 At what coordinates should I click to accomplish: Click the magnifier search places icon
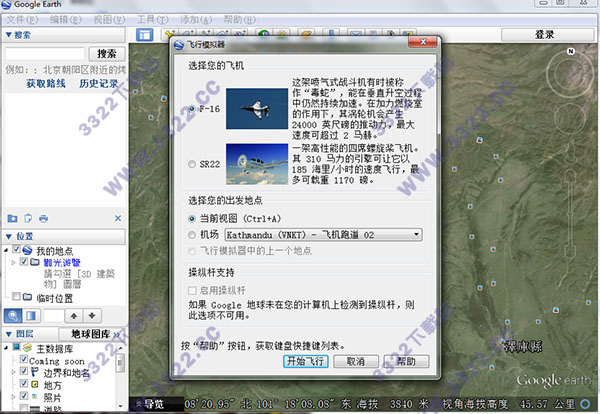(13, 316)
